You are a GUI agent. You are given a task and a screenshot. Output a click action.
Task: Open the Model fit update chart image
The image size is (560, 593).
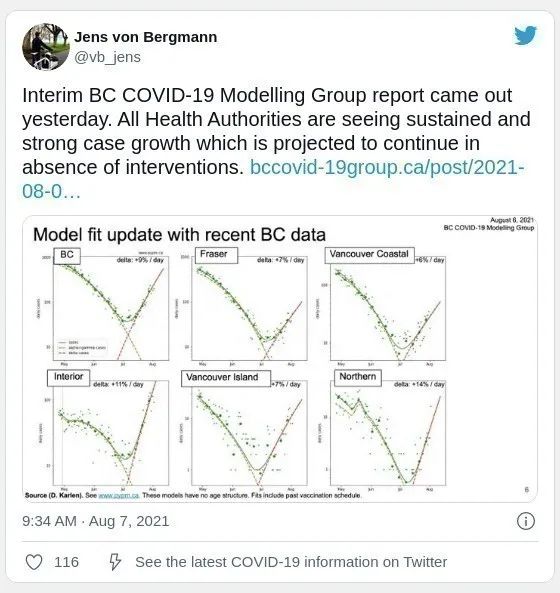pos(280,359)
